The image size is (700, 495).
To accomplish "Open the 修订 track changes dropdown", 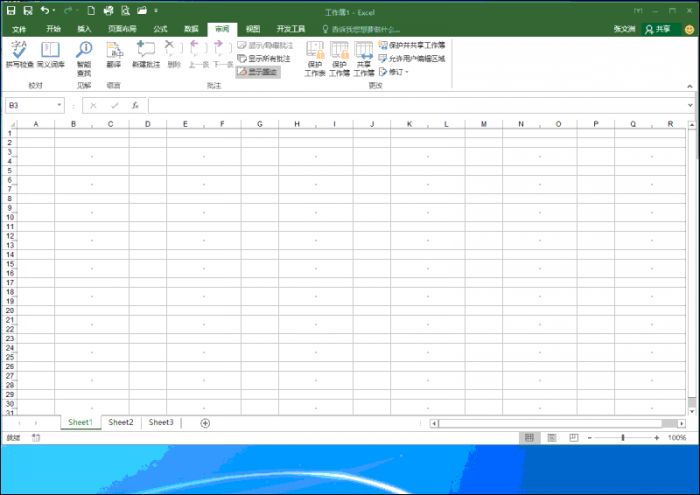I will click(394, 71).
